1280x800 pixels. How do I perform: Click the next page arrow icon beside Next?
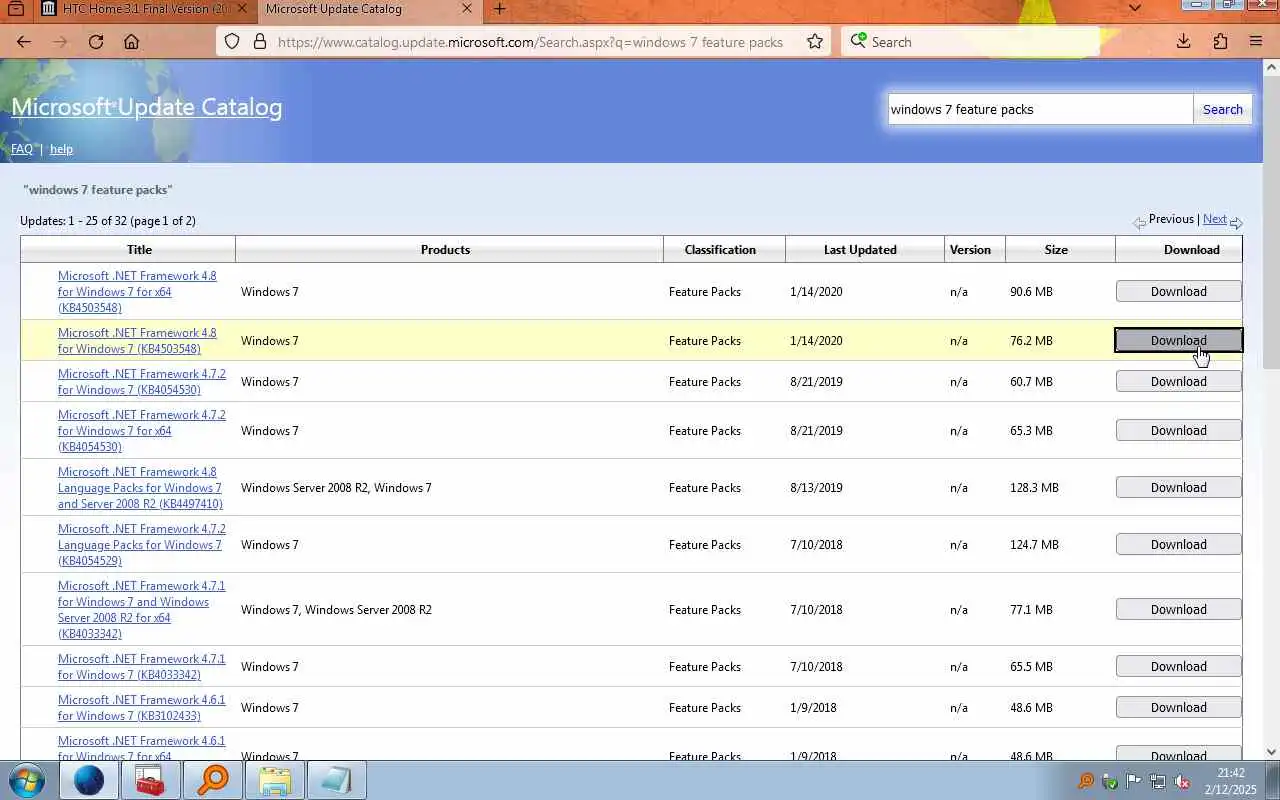click(1236, 222)
